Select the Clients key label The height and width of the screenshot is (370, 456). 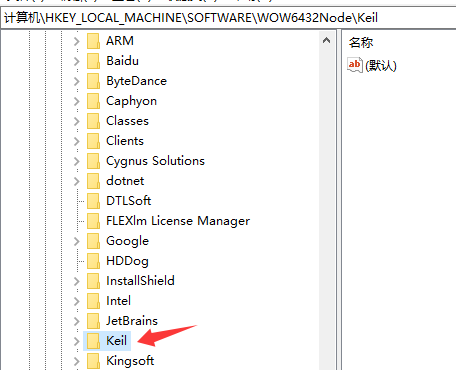tap(125, 141)
